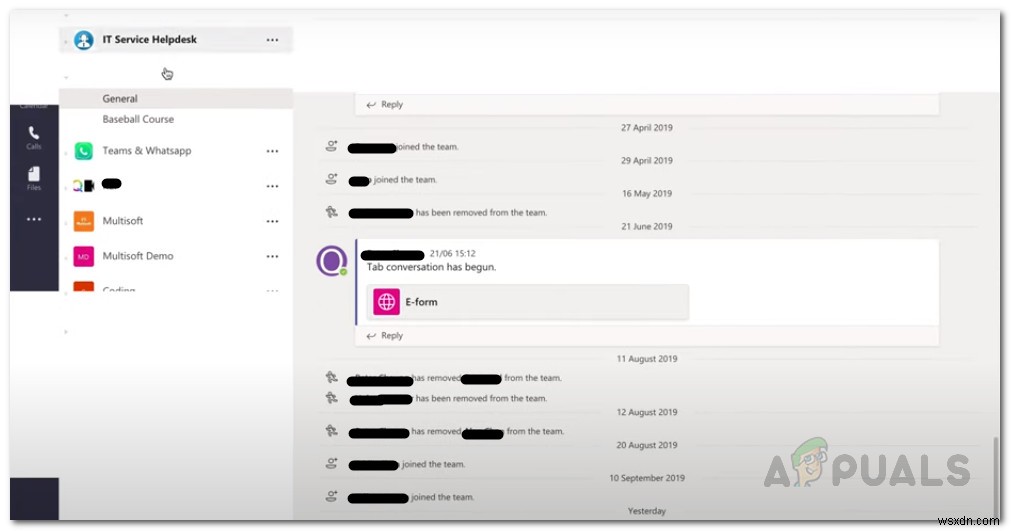Image resolution: width=1011 pixels, height=531 pixels.
Task: Click member-joined icon under 29 April 2019
Action: click(331, 179)
